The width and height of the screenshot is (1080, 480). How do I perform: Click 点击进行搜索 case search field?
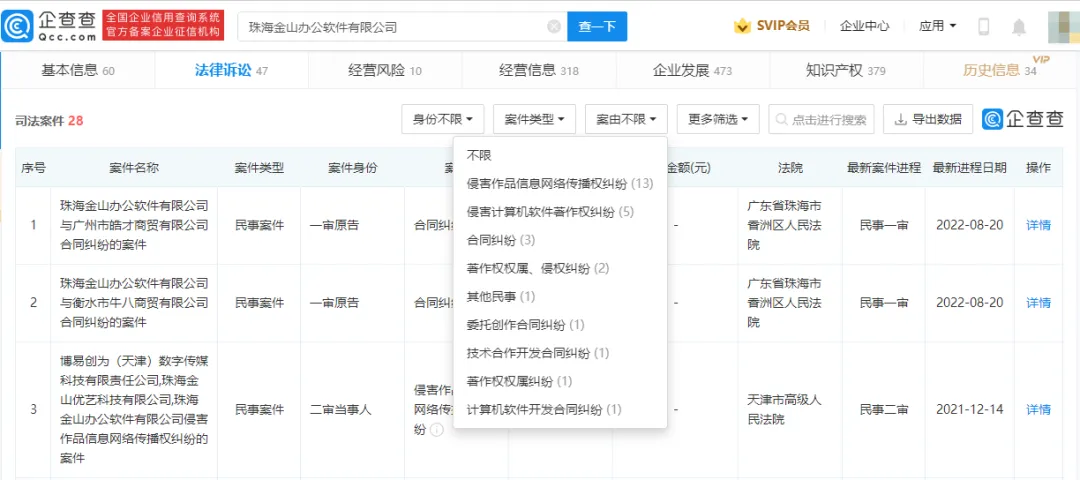pyautogui.click(x=821, y=119)
